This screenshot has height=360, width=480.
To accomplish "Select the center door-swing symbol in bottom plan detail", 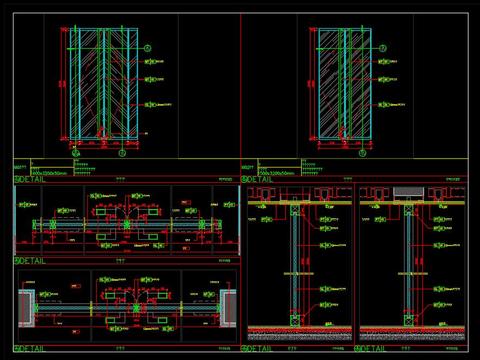I will click(x=136, y=307).
